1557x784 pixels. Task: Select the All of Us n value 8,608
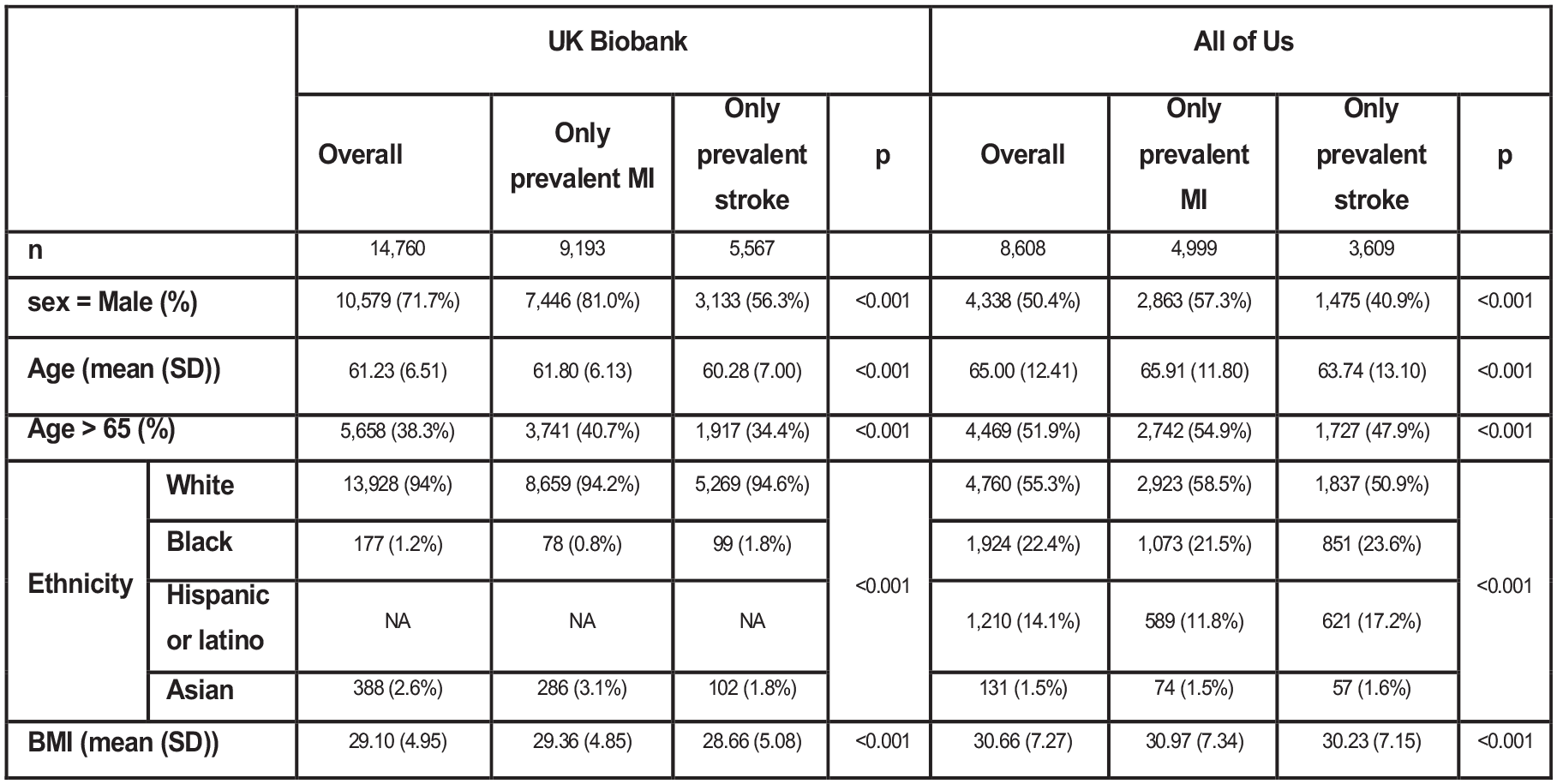tap(1022, 248)
